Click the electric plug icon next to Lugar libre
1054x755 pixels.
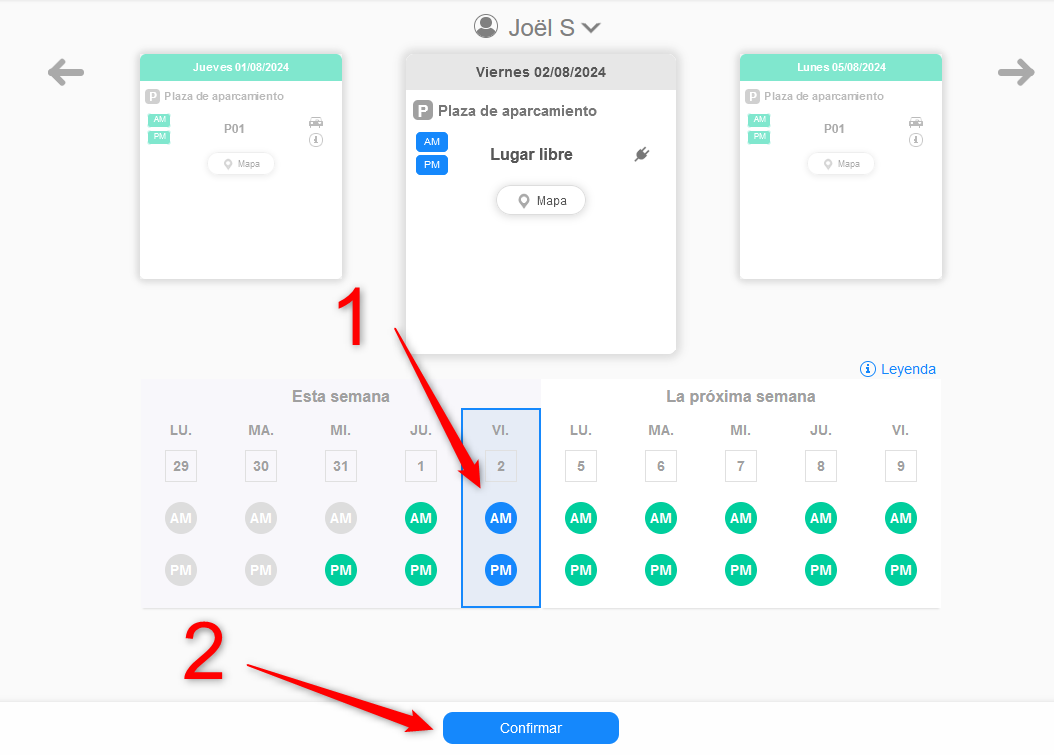(x=642, y=155)
